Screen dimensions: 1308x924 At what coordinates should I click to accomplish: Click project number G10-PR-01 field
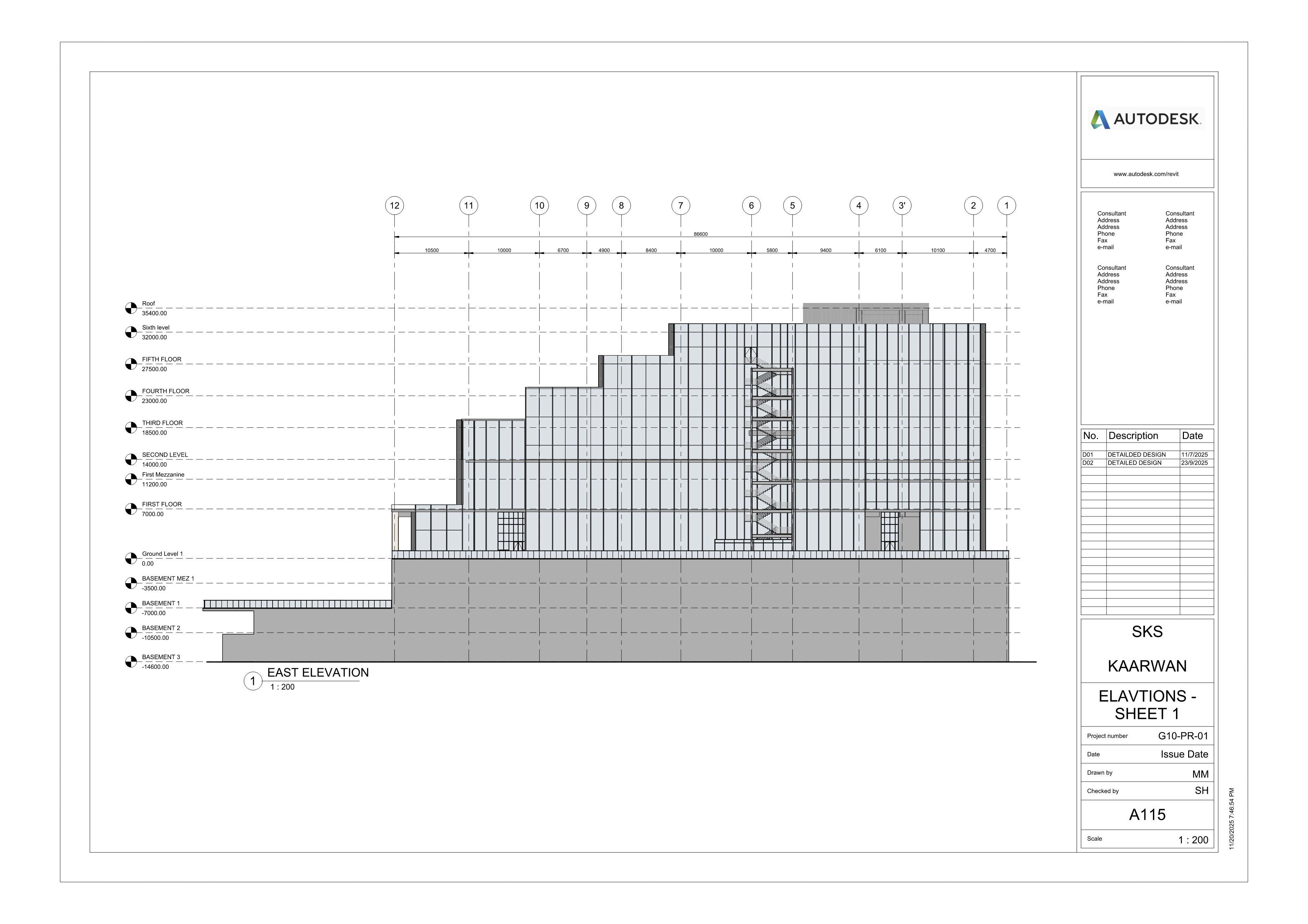pyautogui.click(x=1183, y=736)
